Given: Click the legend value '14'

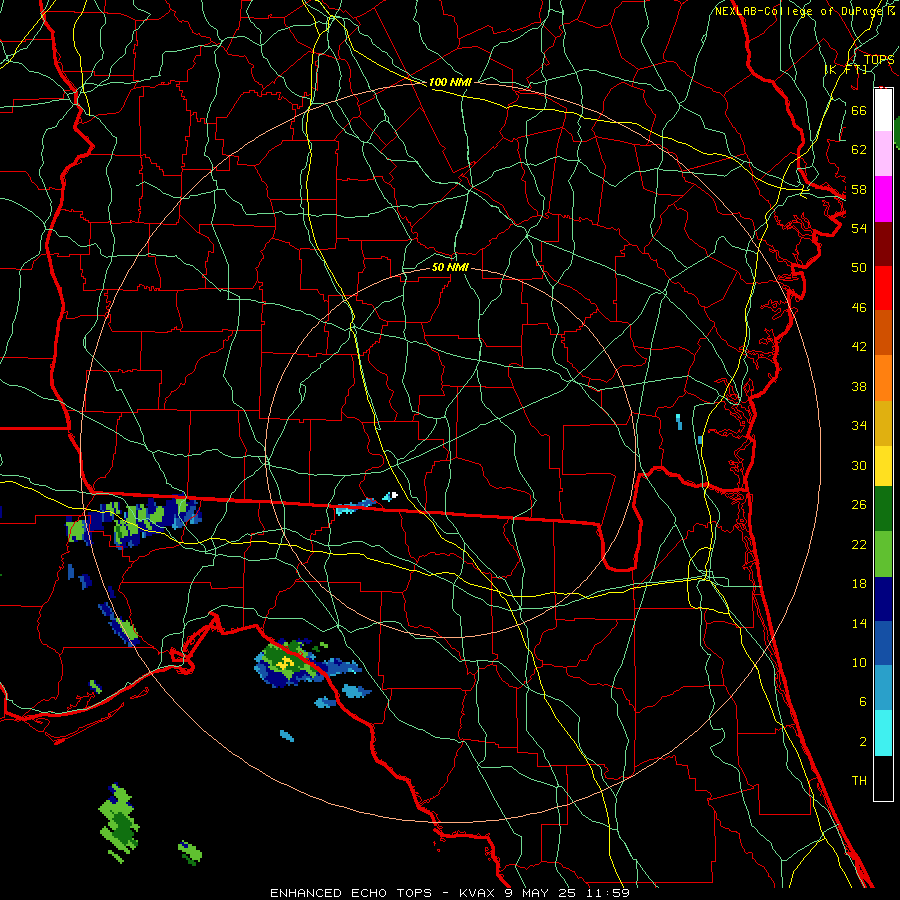Looking at the screenshot, I should pos(859,623).
